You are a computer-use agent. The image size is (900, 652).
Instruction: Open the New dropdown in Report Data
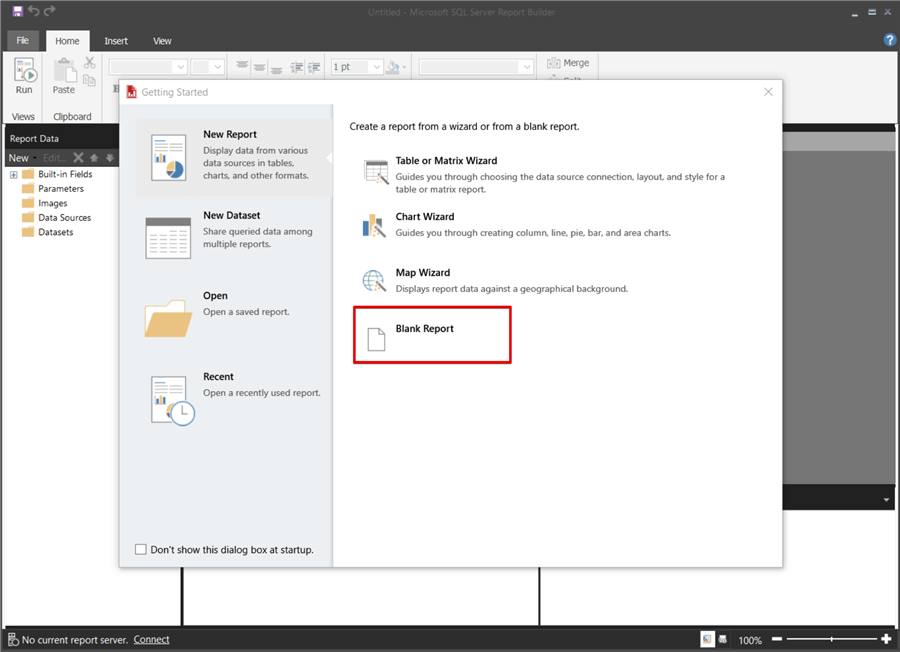click(22, 158)
